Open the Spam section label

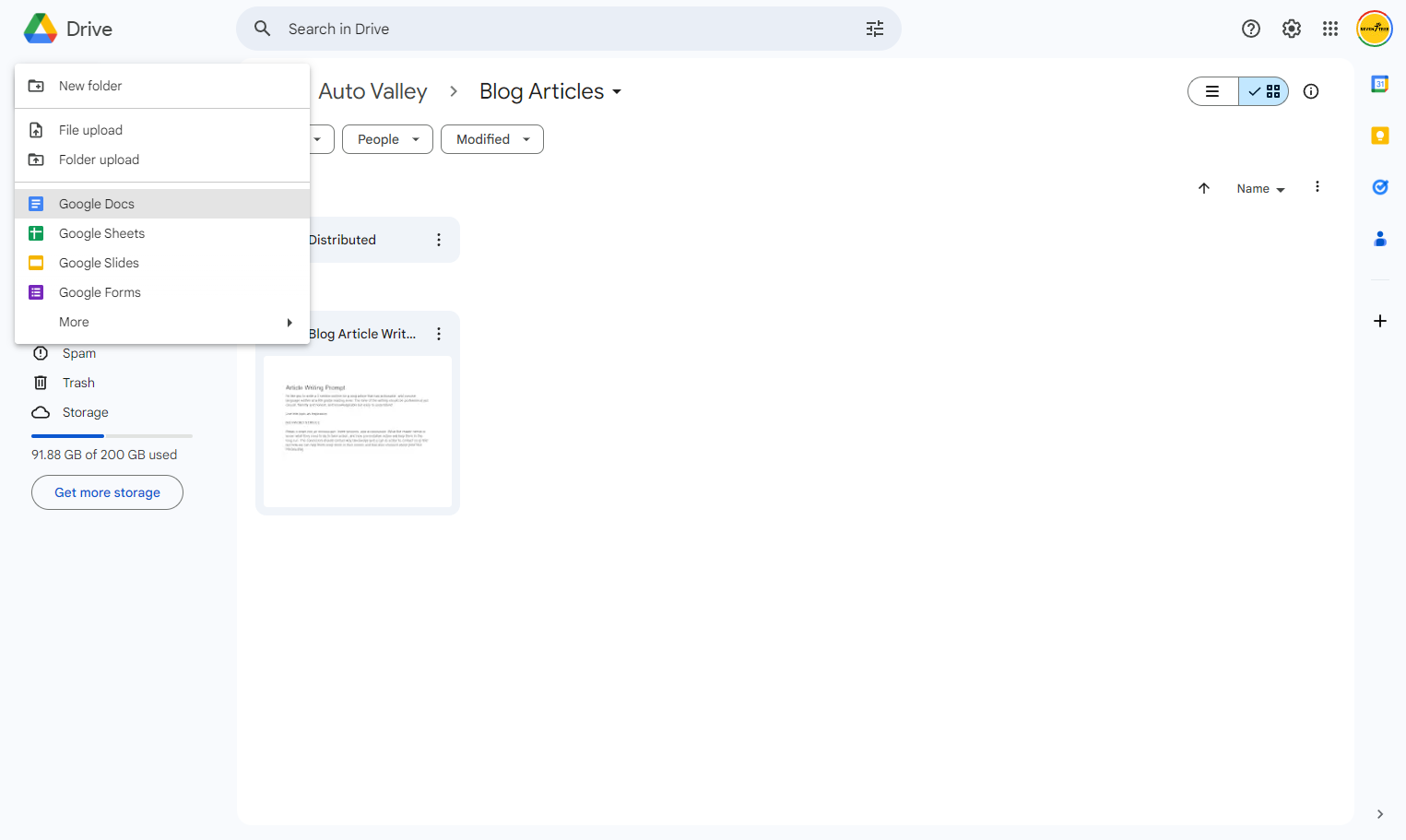(79, 353)
